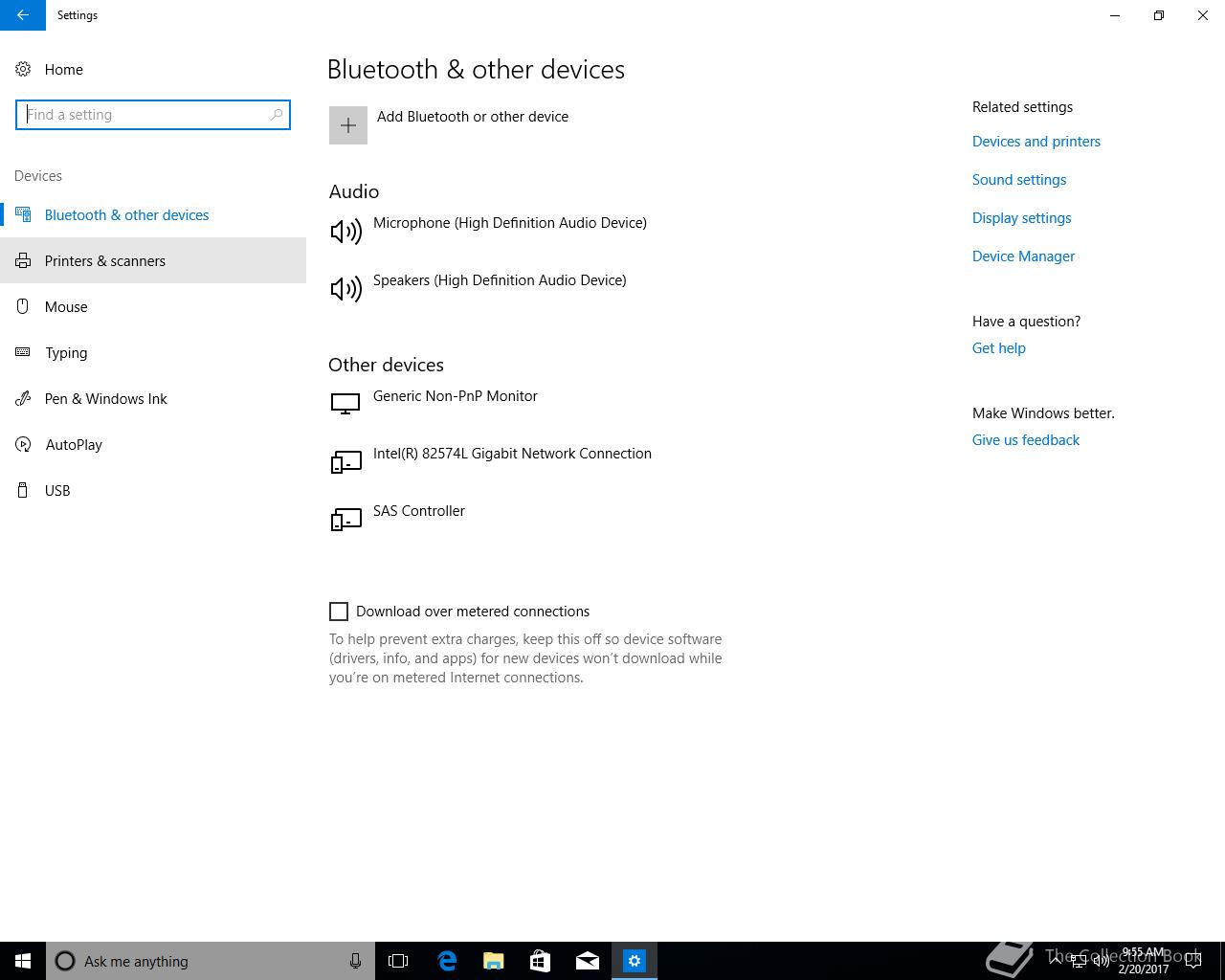This screenshot has height=980, width=1225.
Task: Go to Settings Home
Action: click(153, 69)
